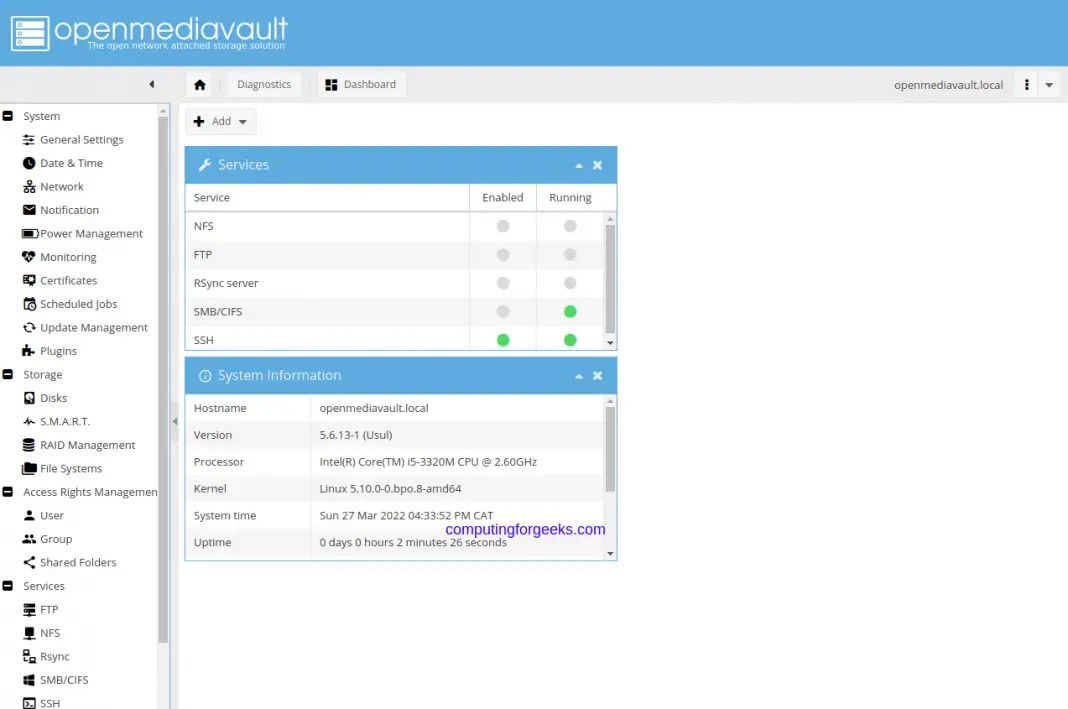Enable the NFS service toggle
This screenshot has height=709, width=1068.
(x=502, y=226)
